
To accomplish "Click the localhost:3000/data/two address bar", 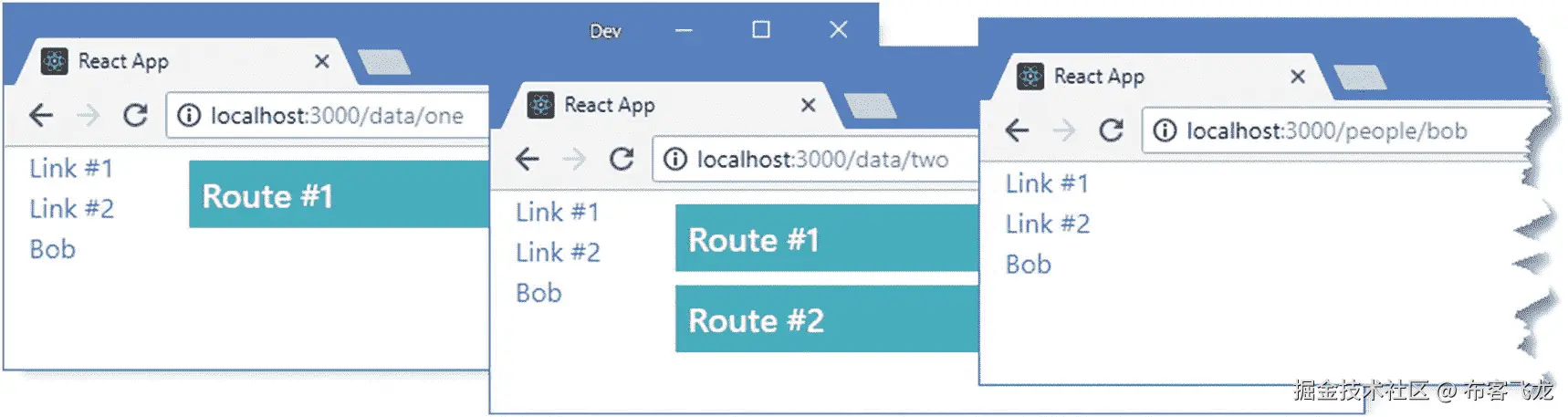I will pyautogui.click(x=815, y=159).
